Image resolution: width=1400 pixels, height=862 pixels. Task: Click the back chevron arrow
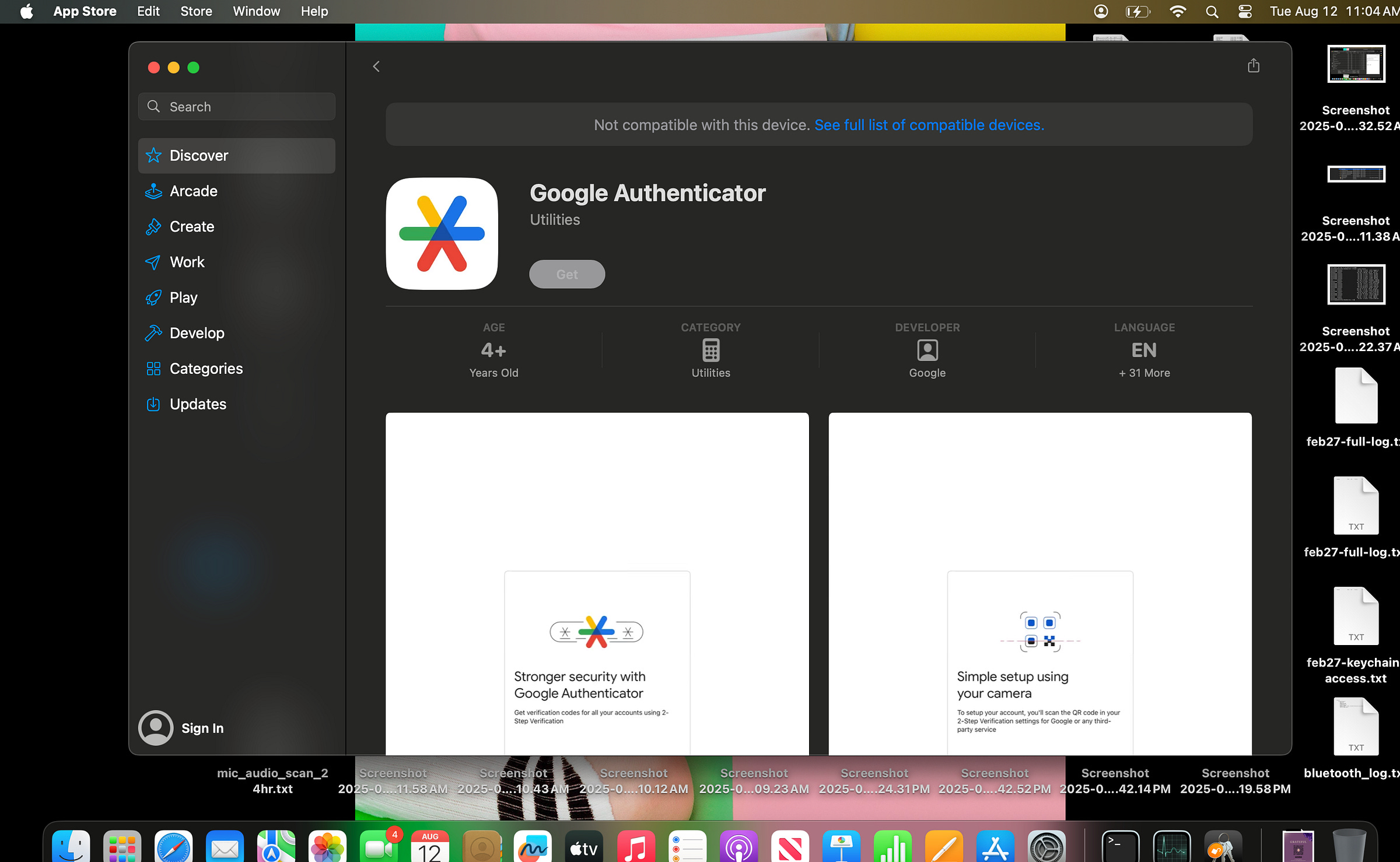click(376, 66)
